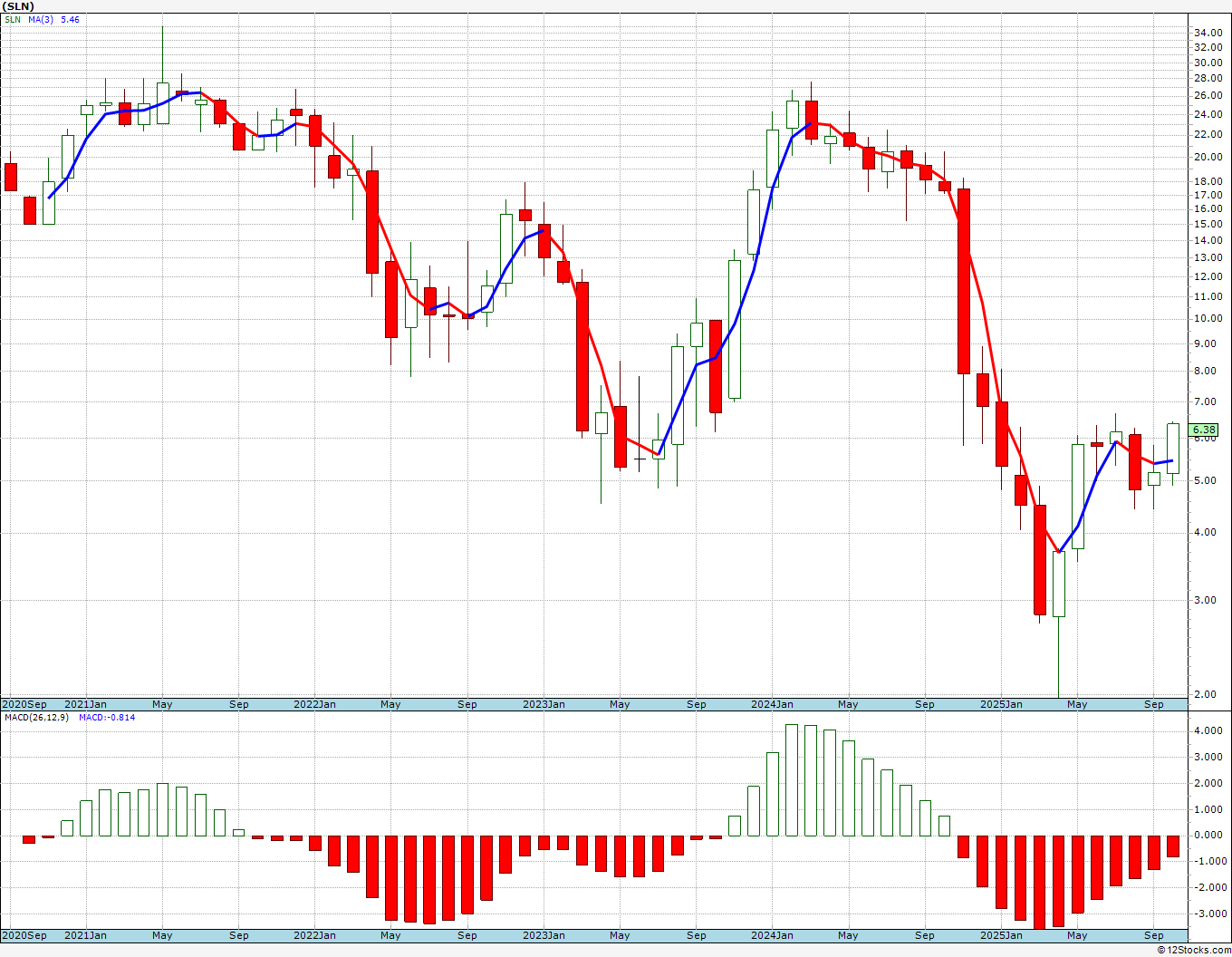Viewport: 1232px width, 957px height.
Task: Select the 2.000 MACD axis label
Action: pyautogui.click(x=1209, y=784)
